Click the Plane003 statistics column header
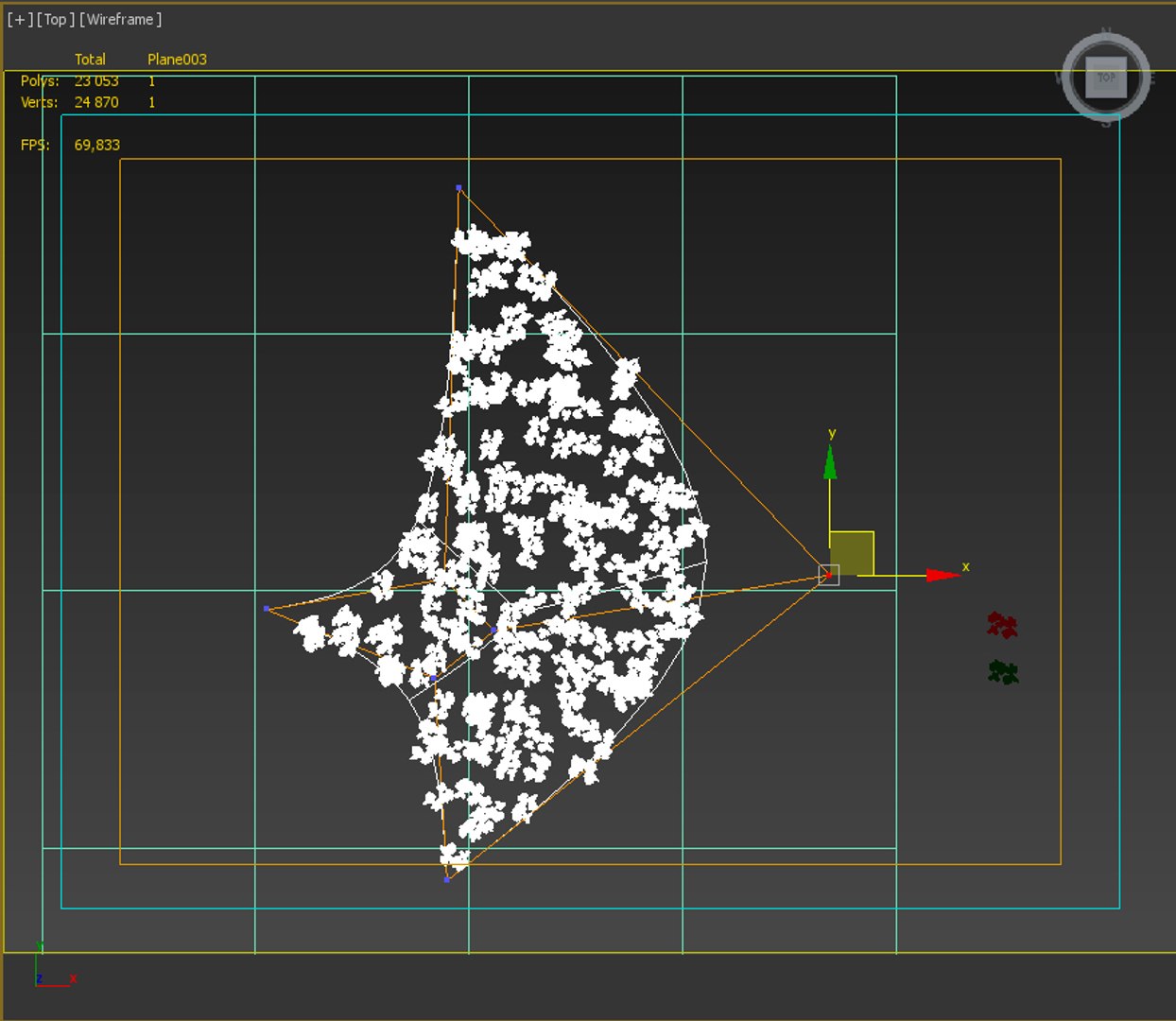 pos(177,60)
